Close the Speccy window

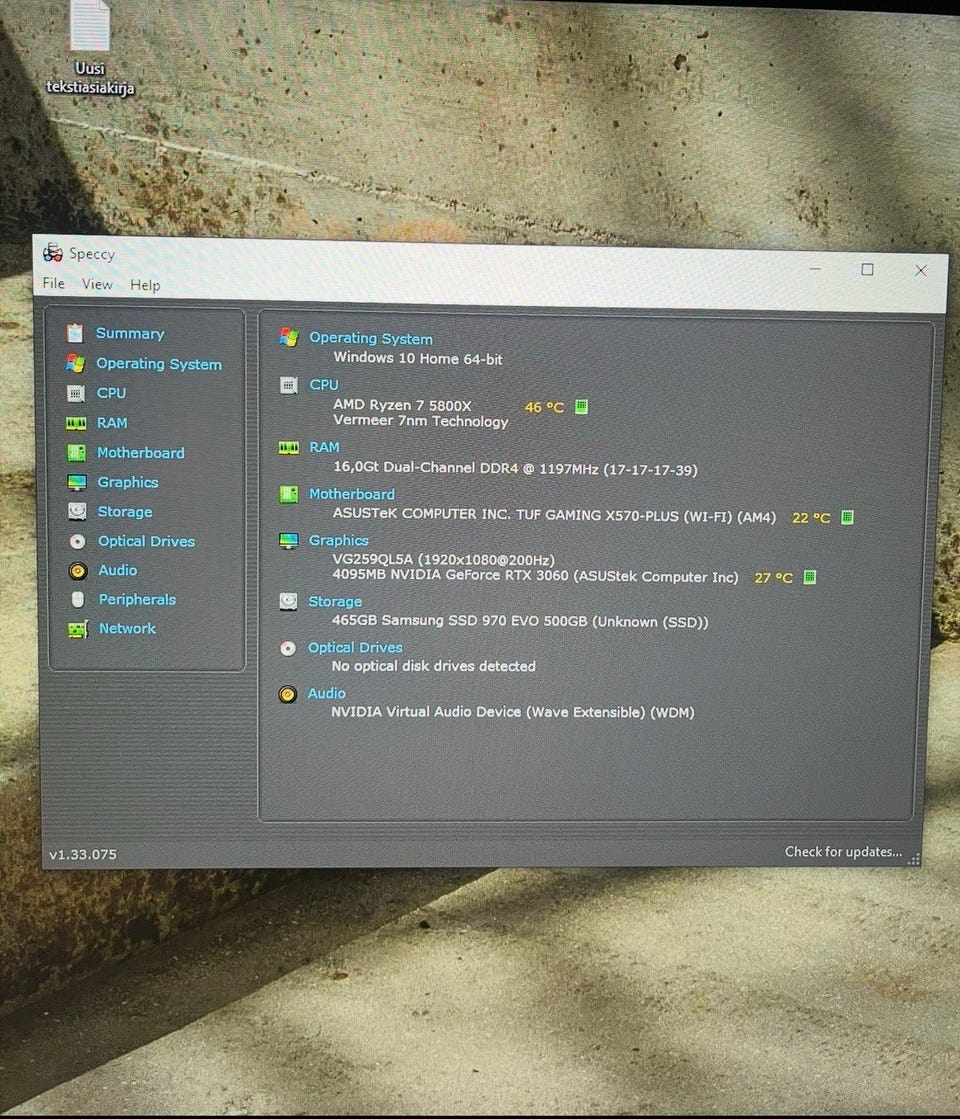pyautogui.click(x=921, y=270)
